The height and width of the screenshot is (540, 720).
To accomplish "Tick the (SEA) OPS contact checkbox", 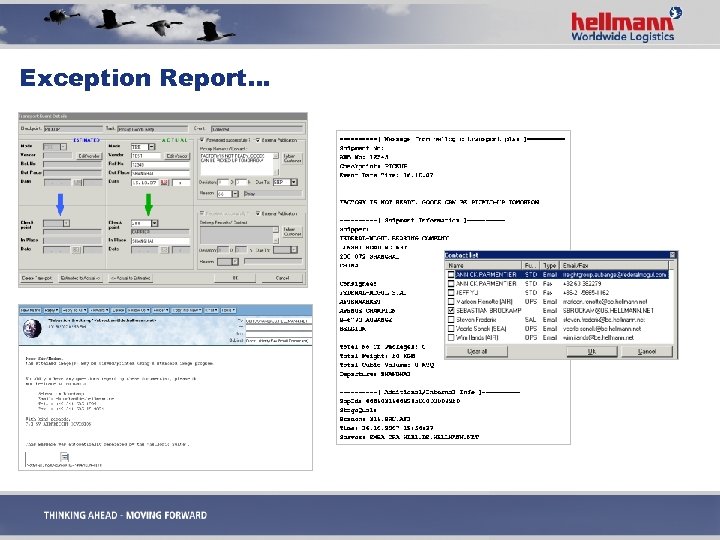I will pos(451,329).
